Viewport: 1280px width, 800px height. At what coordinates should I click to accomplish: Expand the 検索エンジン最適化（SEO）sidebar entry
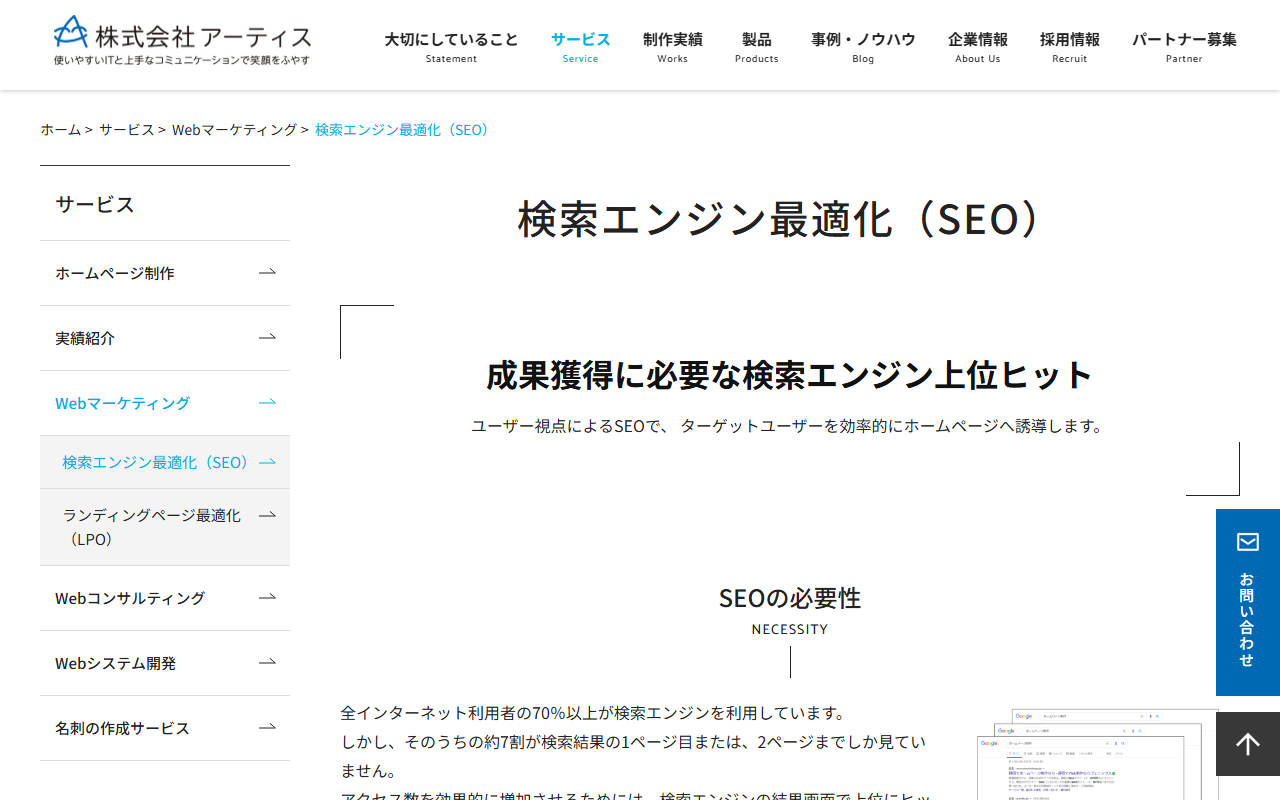point(155,462)
